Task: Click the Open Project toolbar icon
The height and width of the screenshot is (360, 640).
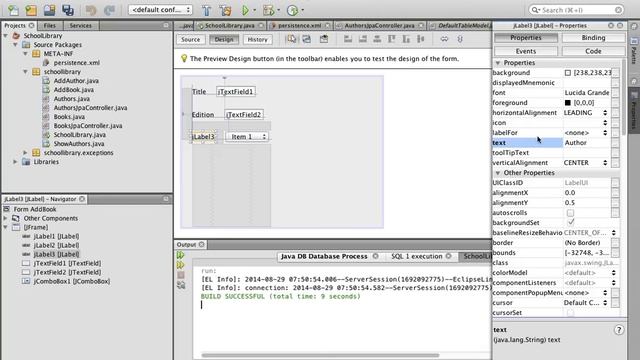Action: (x=49, y=10)
